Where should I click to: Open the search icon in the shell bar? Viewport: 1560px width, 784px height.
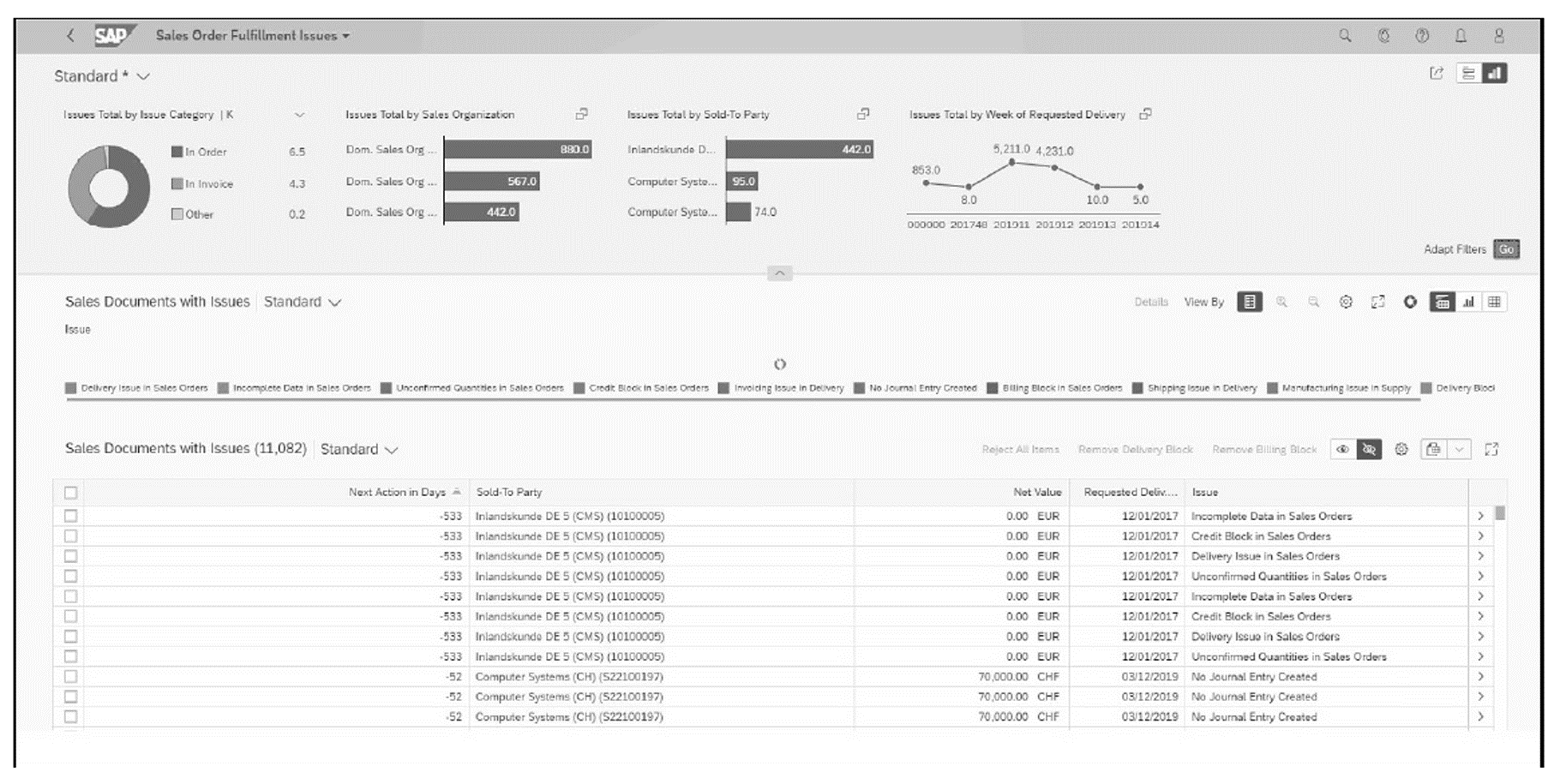click(x=1347, y=35)
